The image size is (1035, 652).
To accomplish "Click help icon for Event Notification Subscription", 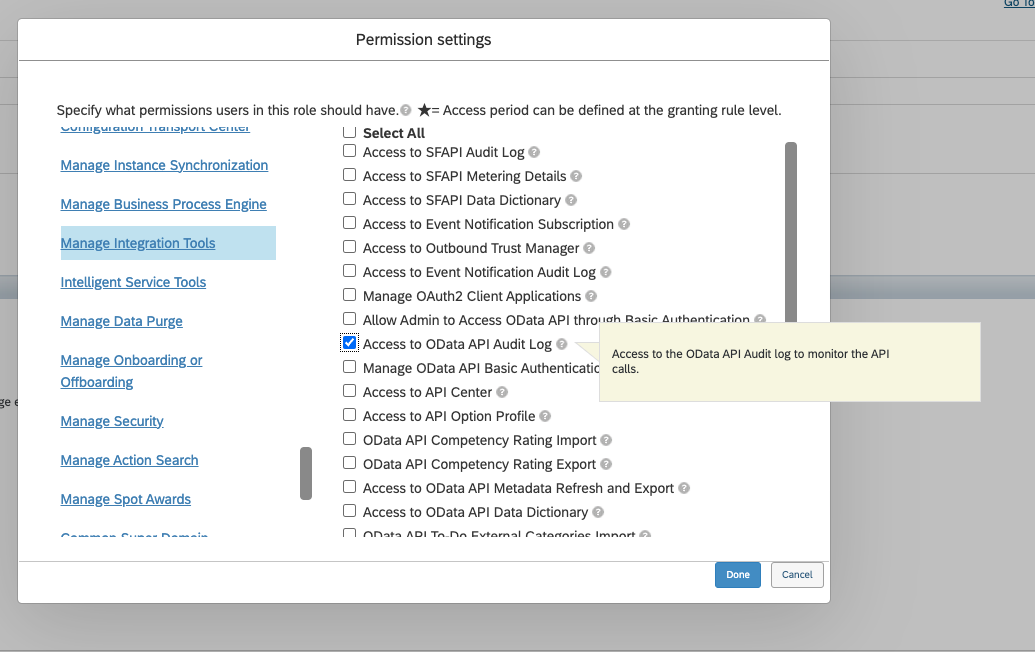I will pos(624,225).
